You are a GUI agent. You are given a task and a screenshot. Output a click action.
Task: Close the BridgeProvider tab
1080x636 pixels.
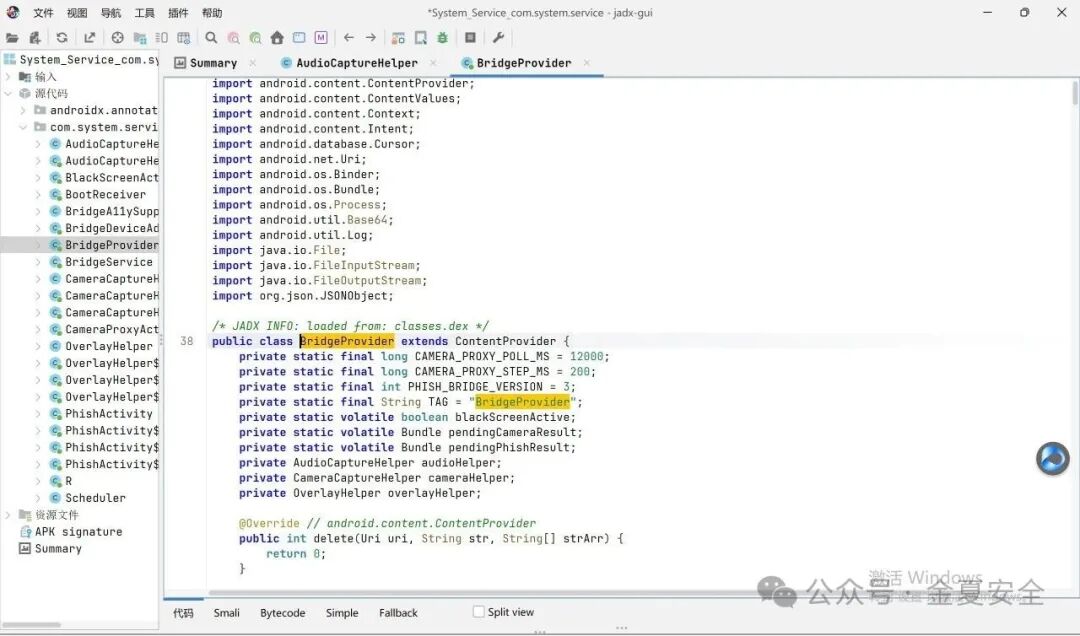587,63
